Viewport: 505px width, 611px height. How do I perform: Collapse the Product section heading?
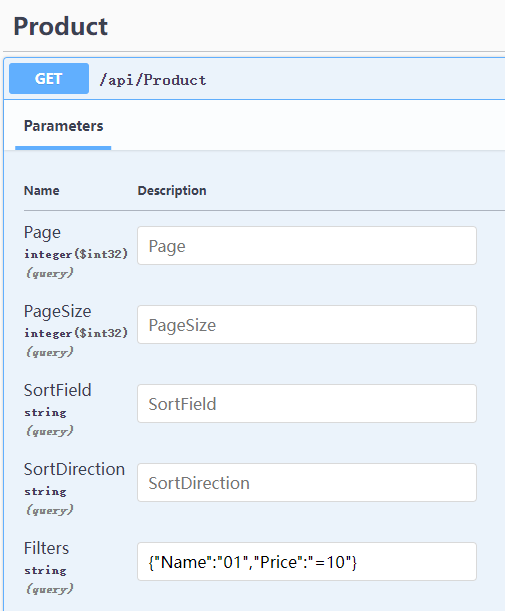click(60, 26)
